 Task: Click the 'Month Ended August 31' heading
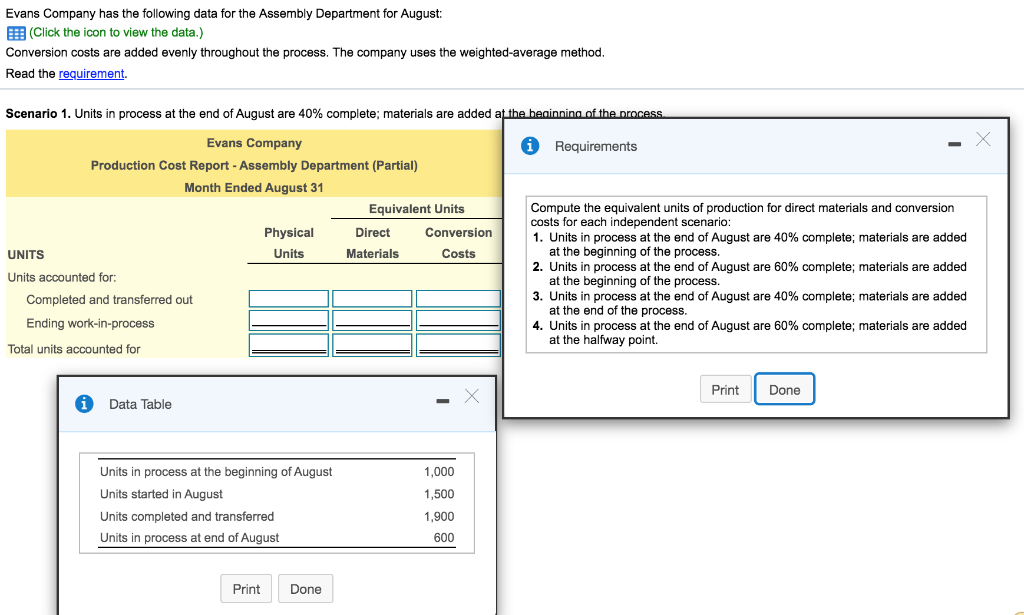(x=254, y=187)
